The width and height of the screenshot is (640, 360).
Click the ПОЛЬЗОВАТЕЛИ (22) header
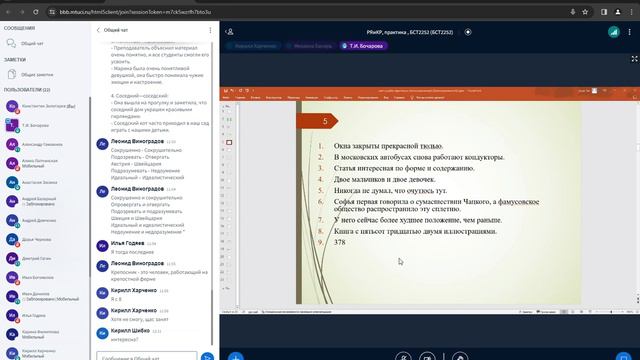pos(27,90)
